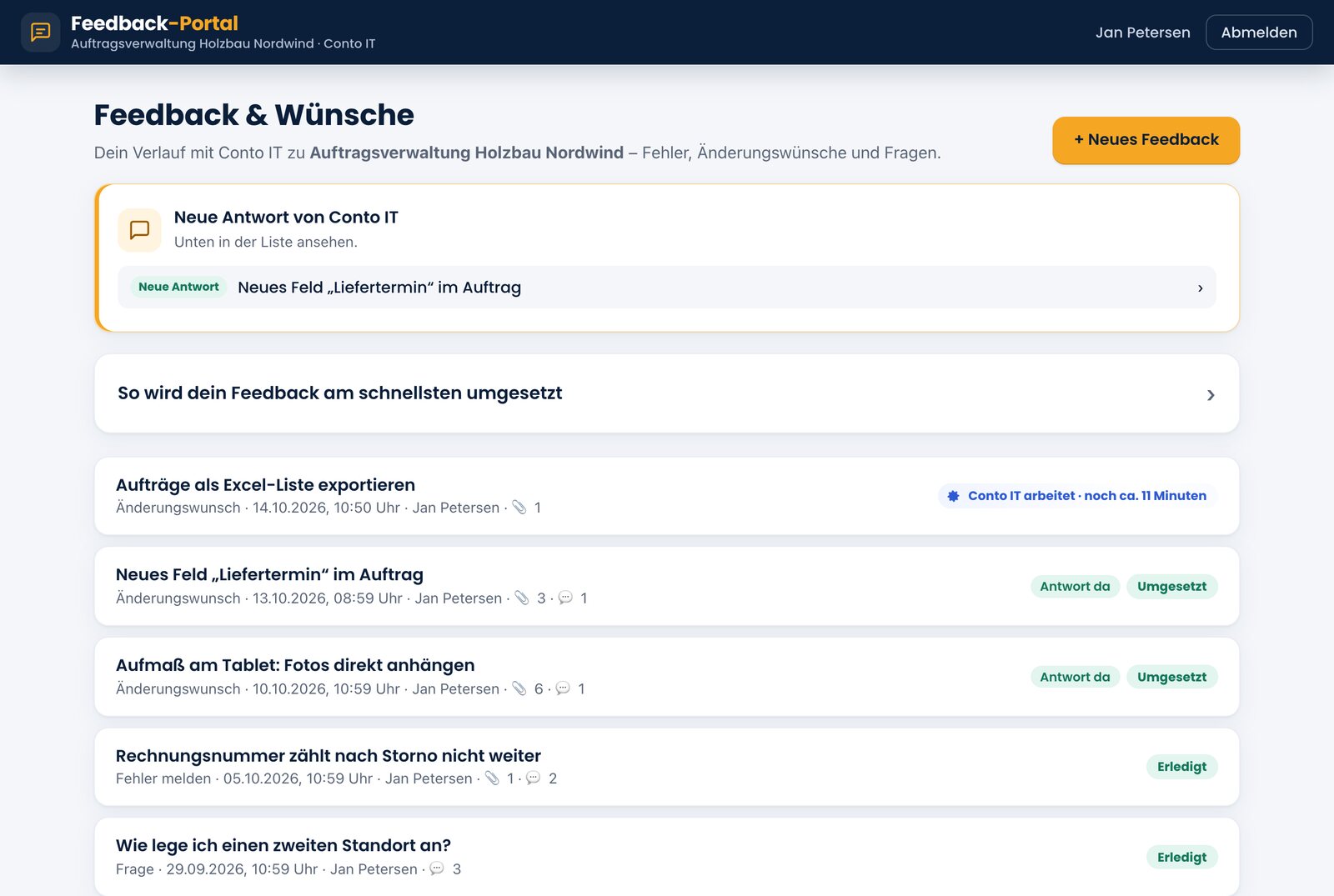Image resolution: width=1334 pixels, height=896 pixels.
Task: Click 'Umgesetzt' badge in the Liefertermin row
Action: (x=1171, y=587)
